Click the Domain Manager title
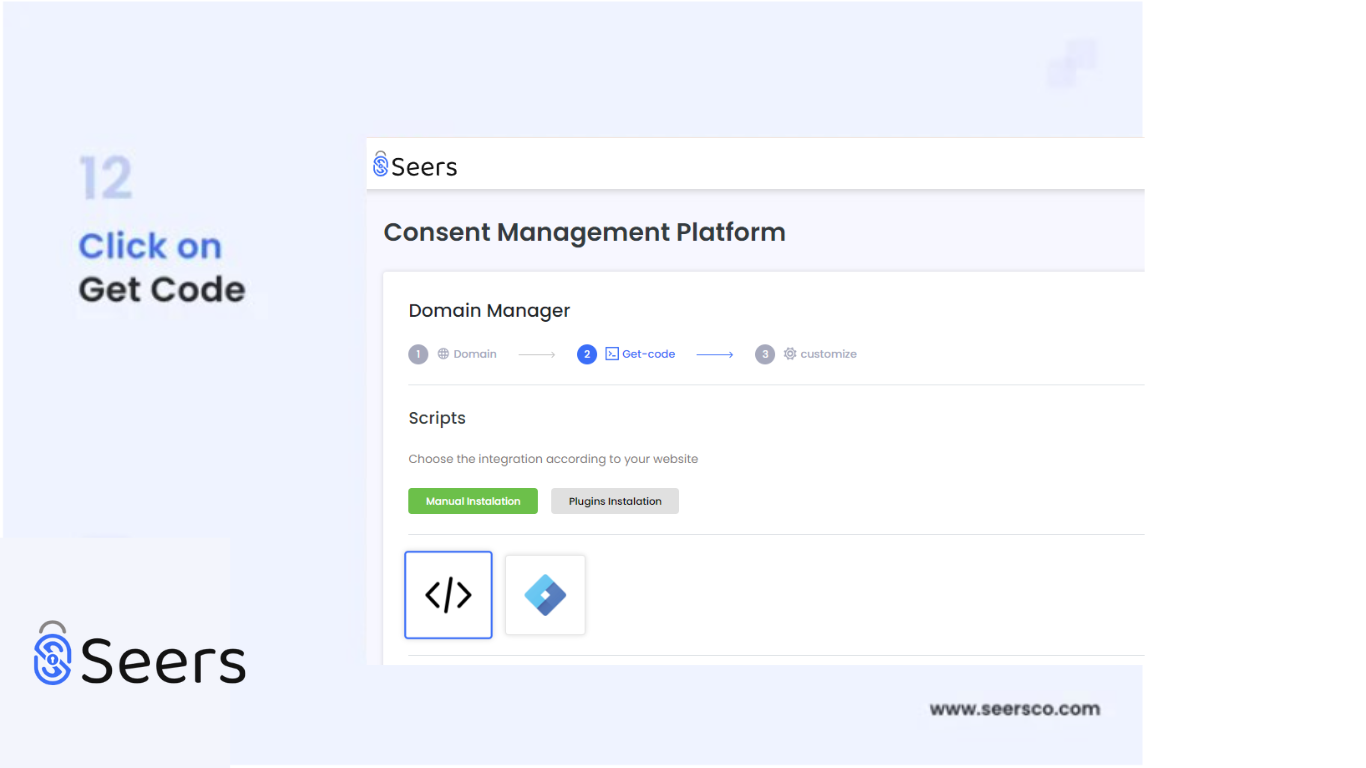The width and height of the screenshot is (1366, 768). coord(489,311)
